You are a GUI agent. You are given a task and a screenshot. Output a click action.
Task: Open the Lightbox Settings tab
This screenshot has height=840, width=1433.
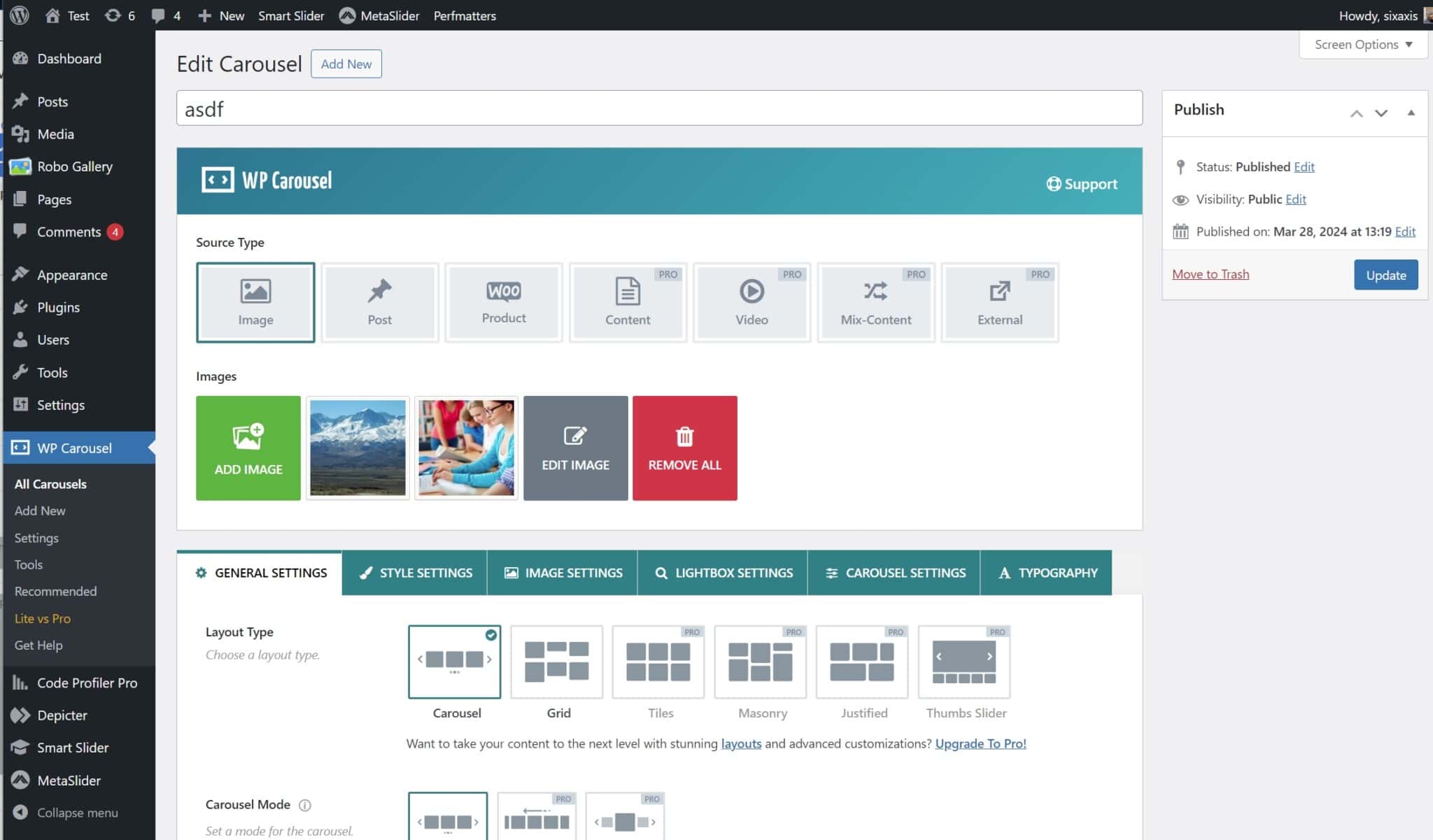coord(723,573)
